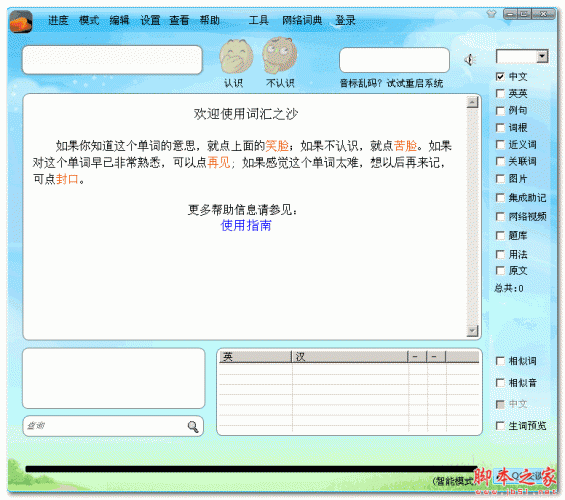
Task: Click the 汉 column header
Action: click(350, 357)
